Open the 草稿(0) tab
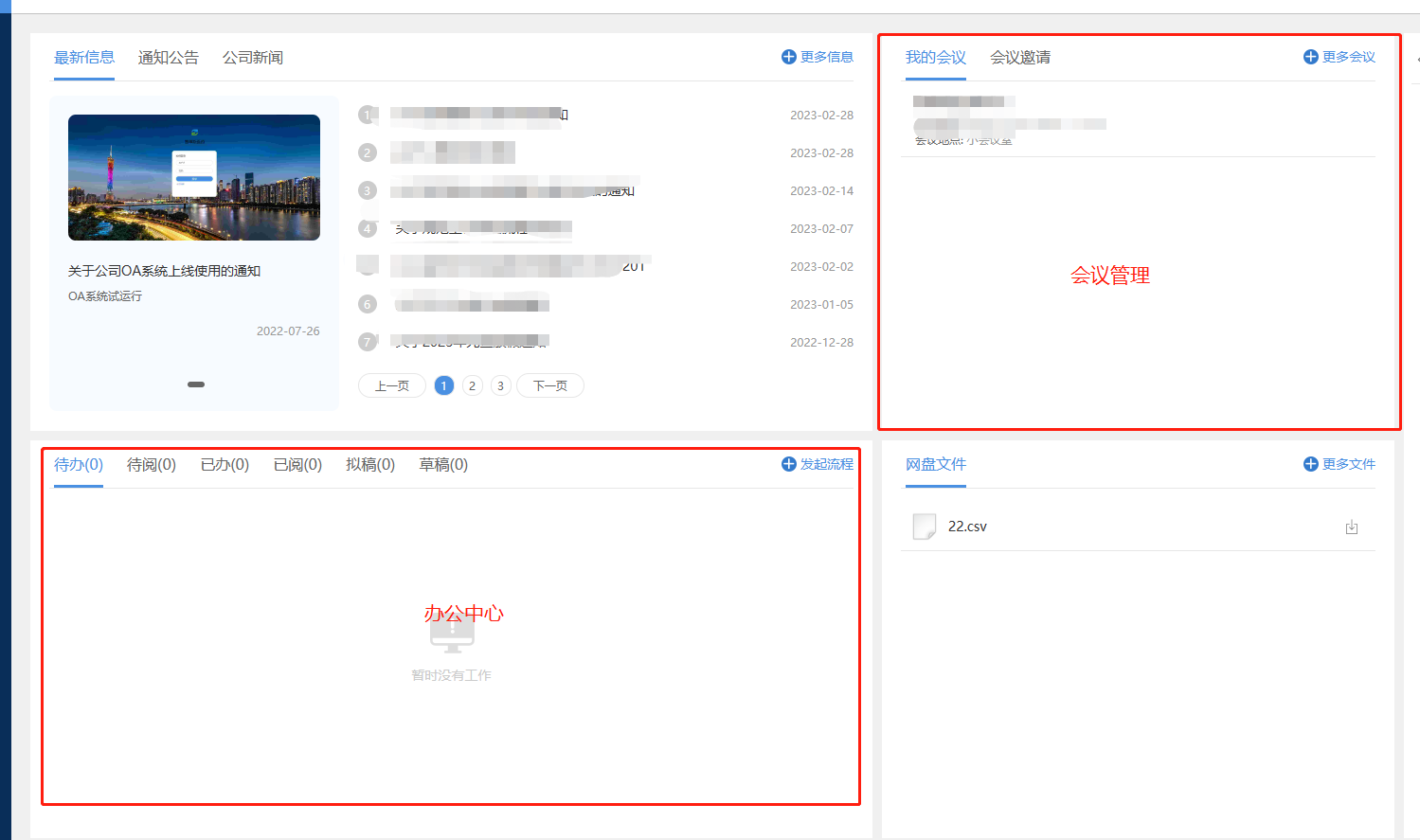The width and height of the screenshot is (1420, 840). tap(443, 465)
